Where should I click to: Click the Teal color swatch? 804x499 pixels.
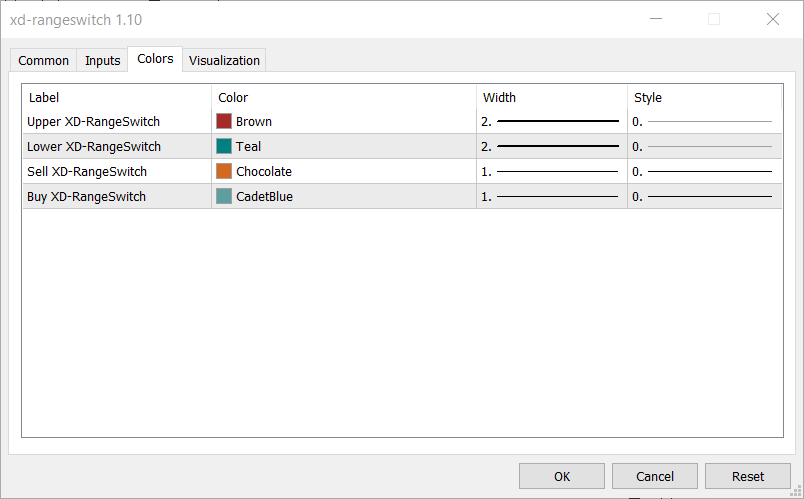pyautogui.click(x=224, y=146)
